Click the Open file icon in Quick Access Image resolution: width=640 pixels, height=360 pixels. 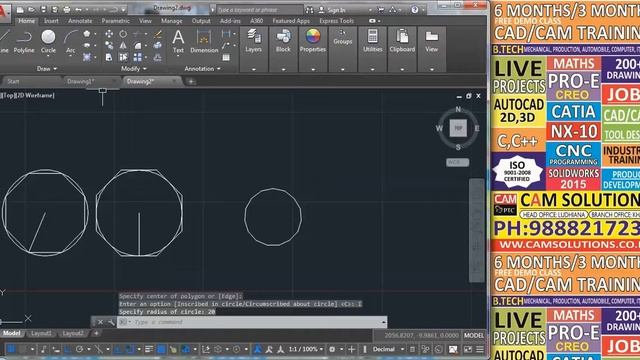[x=31, y=9]
